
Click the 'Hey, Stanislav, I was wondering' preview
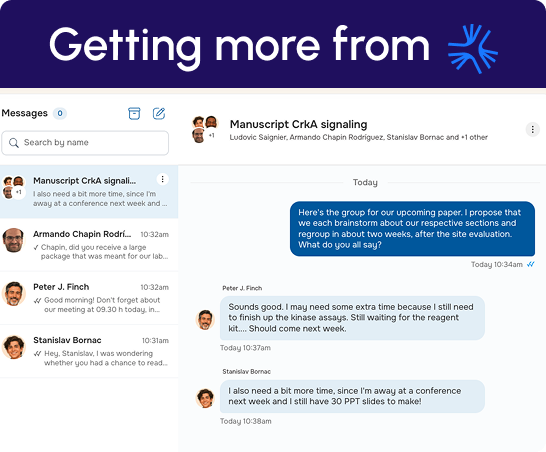[x=106, y=358]
